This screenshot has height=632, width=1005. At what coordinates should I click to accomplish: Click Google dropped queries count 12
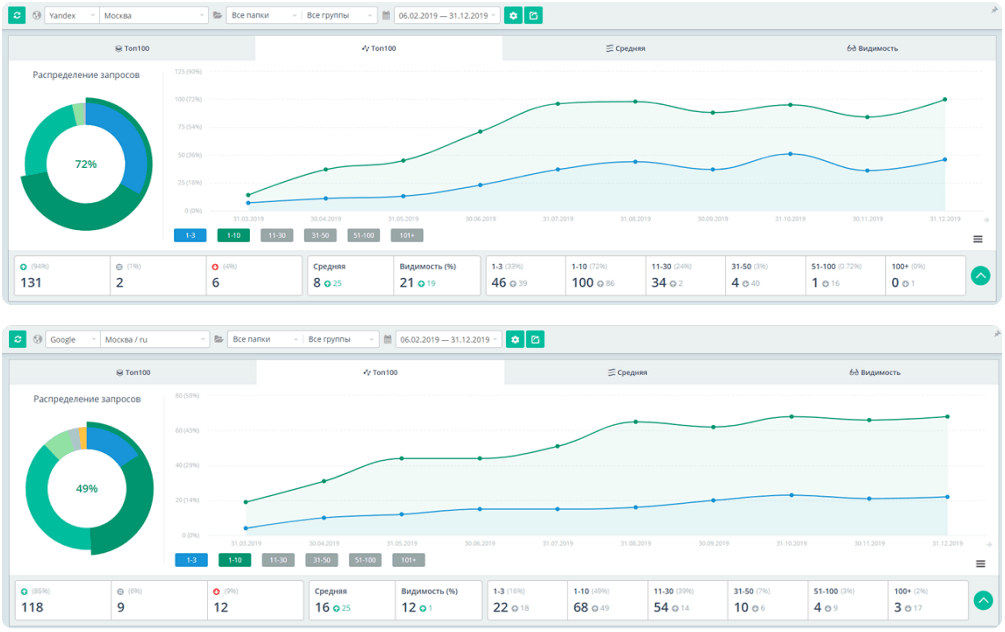(255, 600)
